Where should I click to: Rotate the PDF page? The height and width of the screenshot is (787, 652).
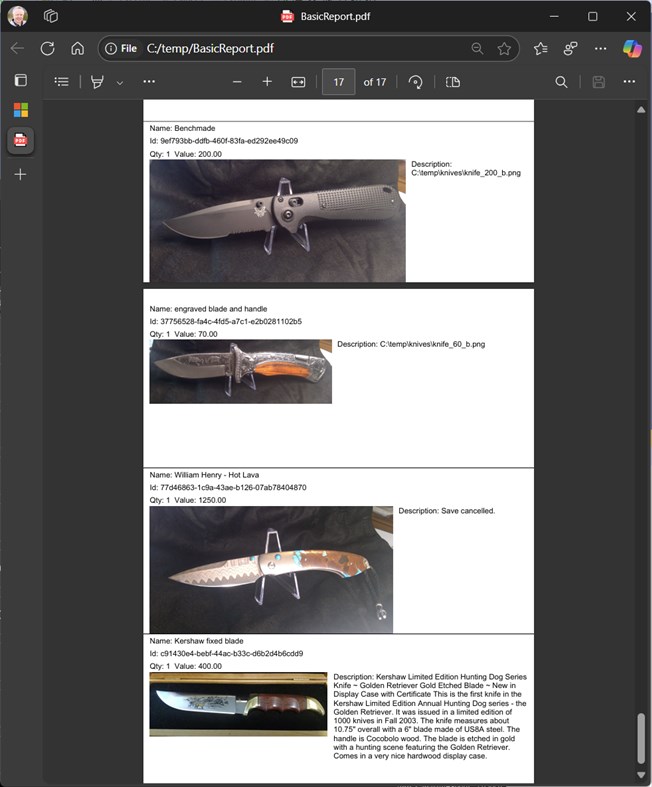click(415, 82)
